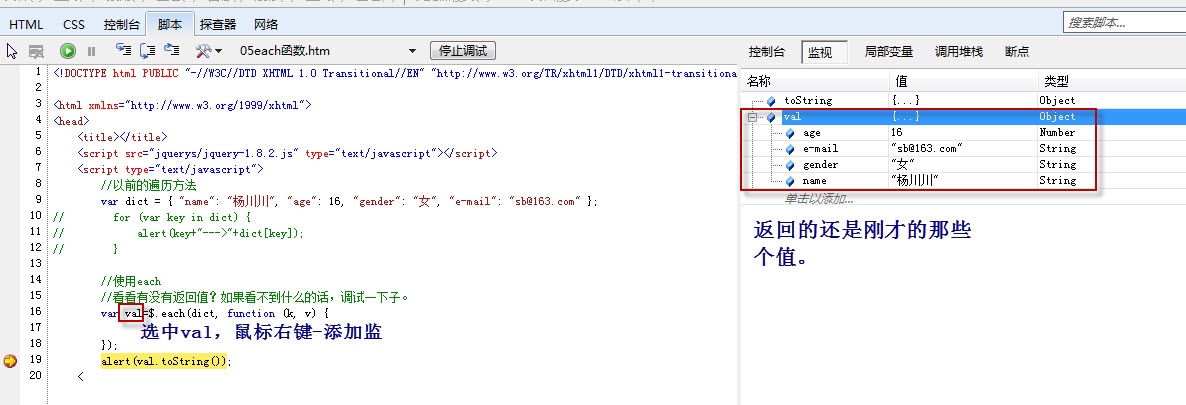Click the value cell "杨川川"
Image resolution: width=1186 pixels, height=405 pixels.
click(964, 180)
